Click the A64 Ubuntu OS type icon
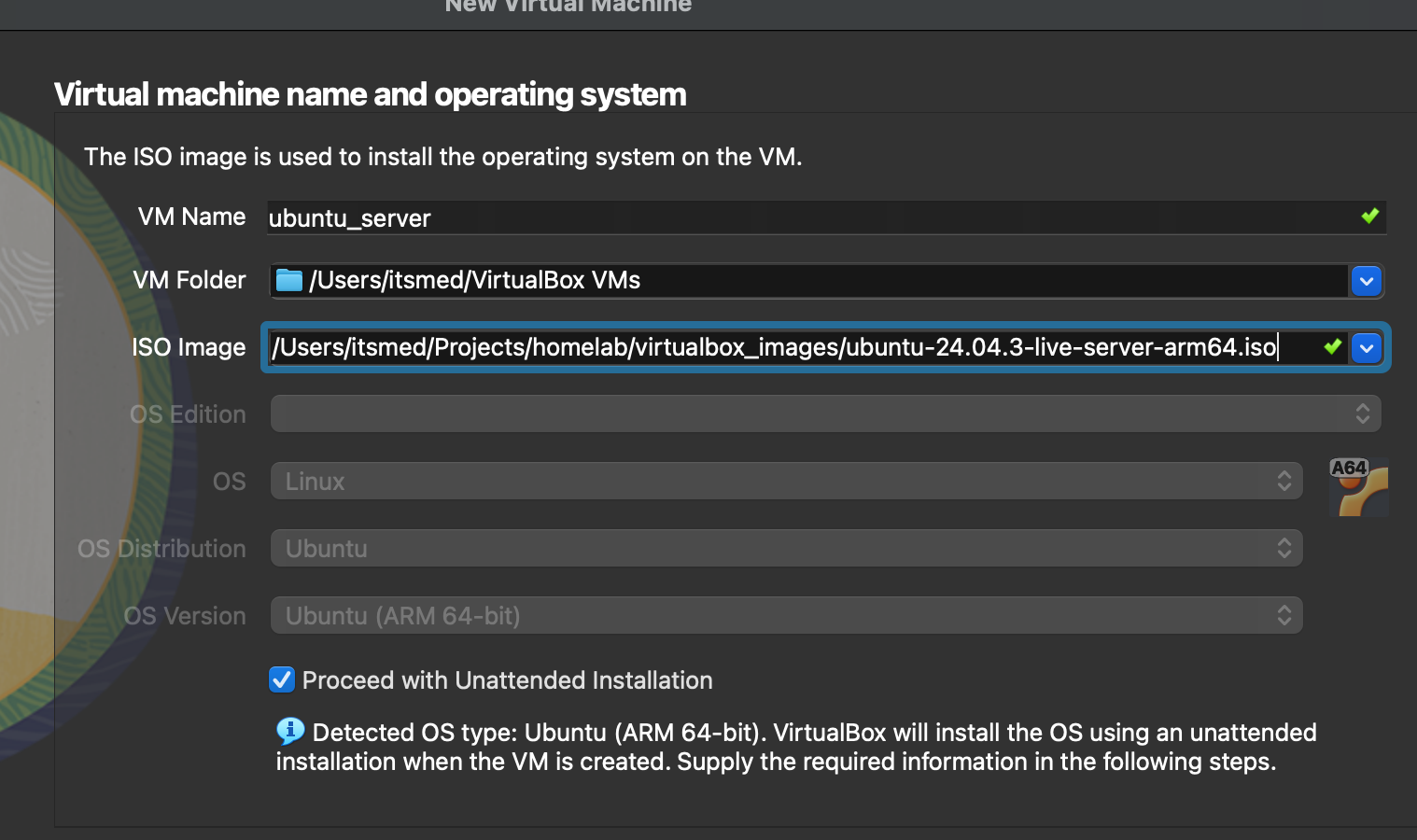1417x840 pixels. (x=1358, y=486)
